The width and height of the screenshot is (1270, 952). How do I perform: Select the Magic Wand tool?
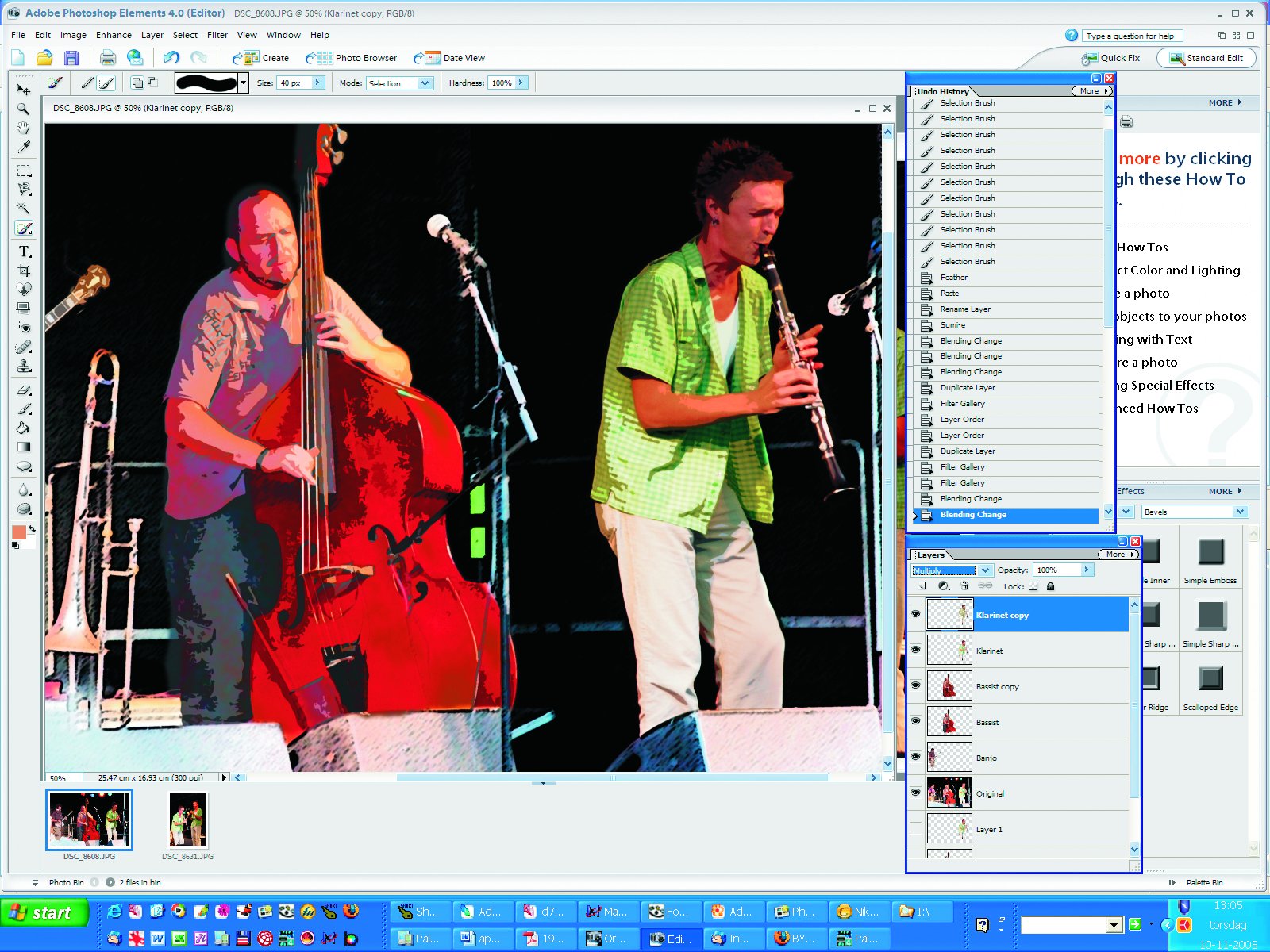(x=24, y=209)
